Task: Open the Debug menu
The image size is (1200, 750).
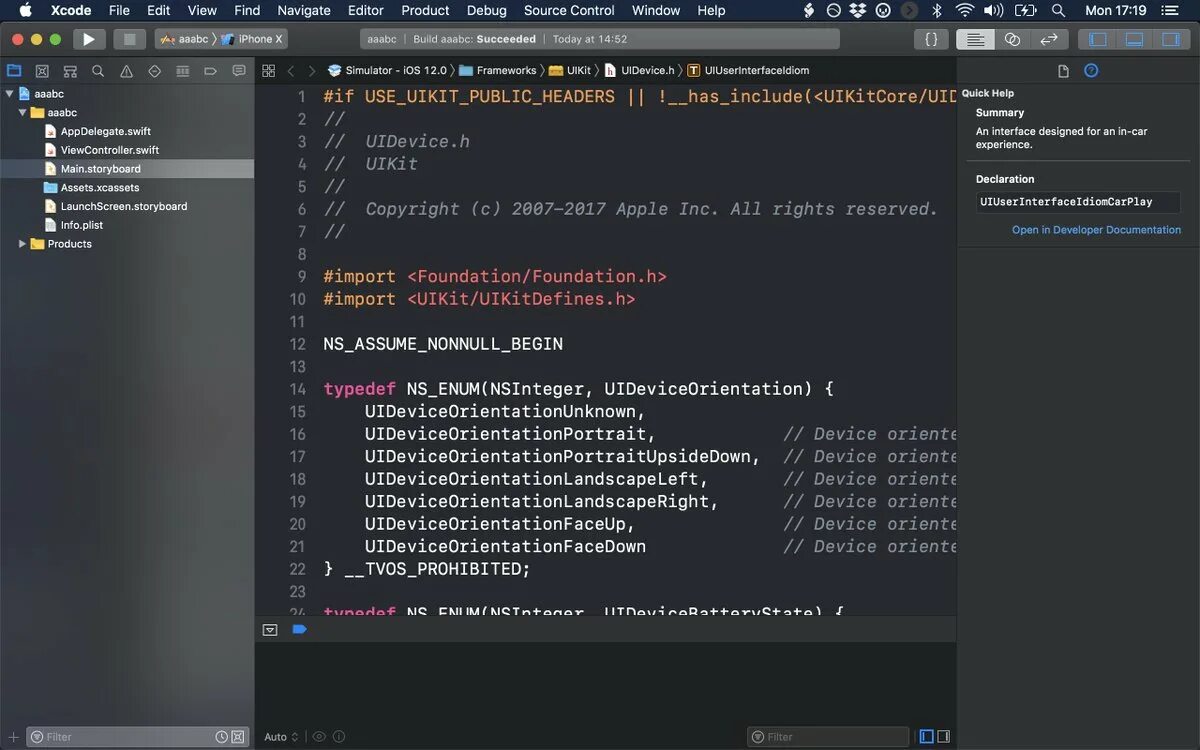Action: [x=486, y=10]
